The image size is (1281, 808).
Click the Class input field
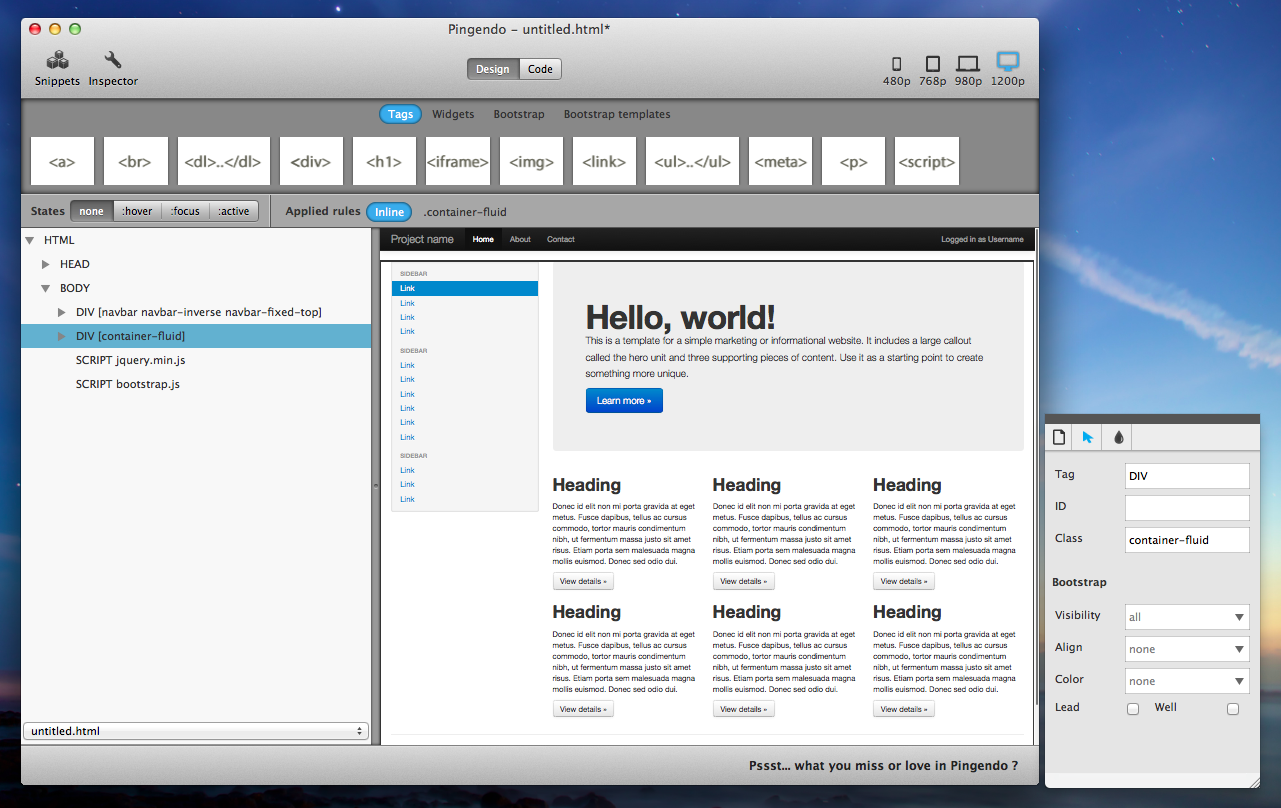tap(1187, 540)
